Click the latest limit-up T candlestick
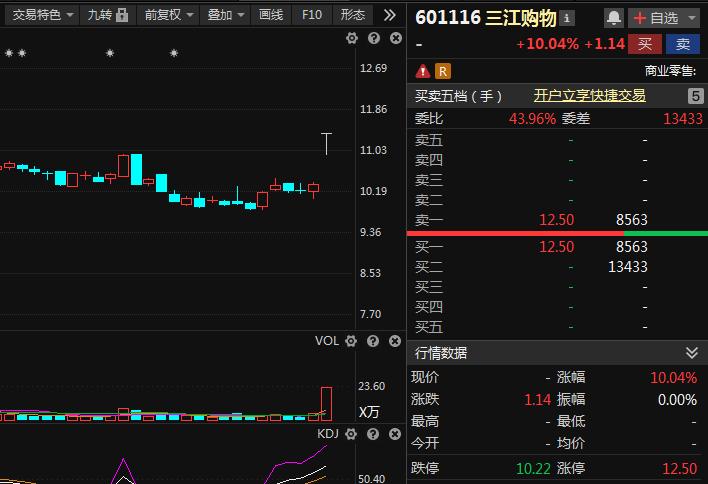The image size is (708, 484). [326, 144]
